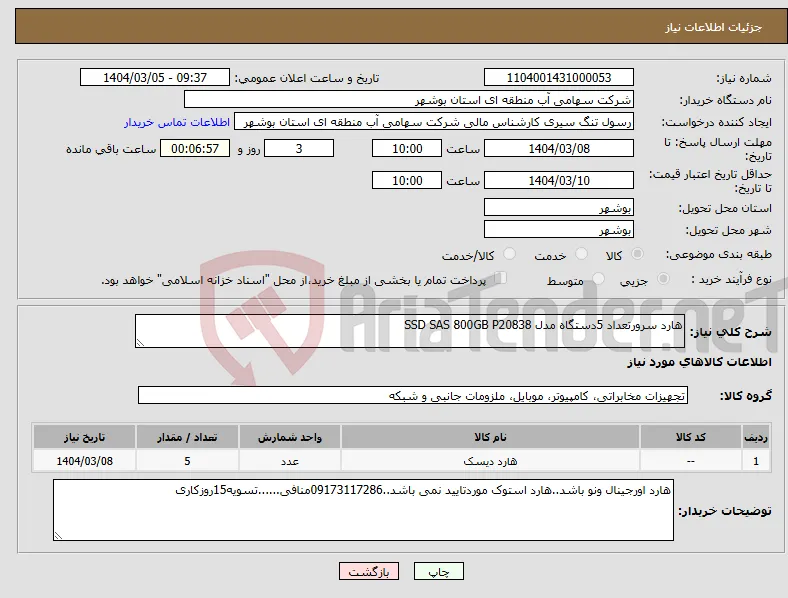The image size is (788, 598).
Task: Click the ساعت باقی مانده label
Action: (x=111, y=149)
